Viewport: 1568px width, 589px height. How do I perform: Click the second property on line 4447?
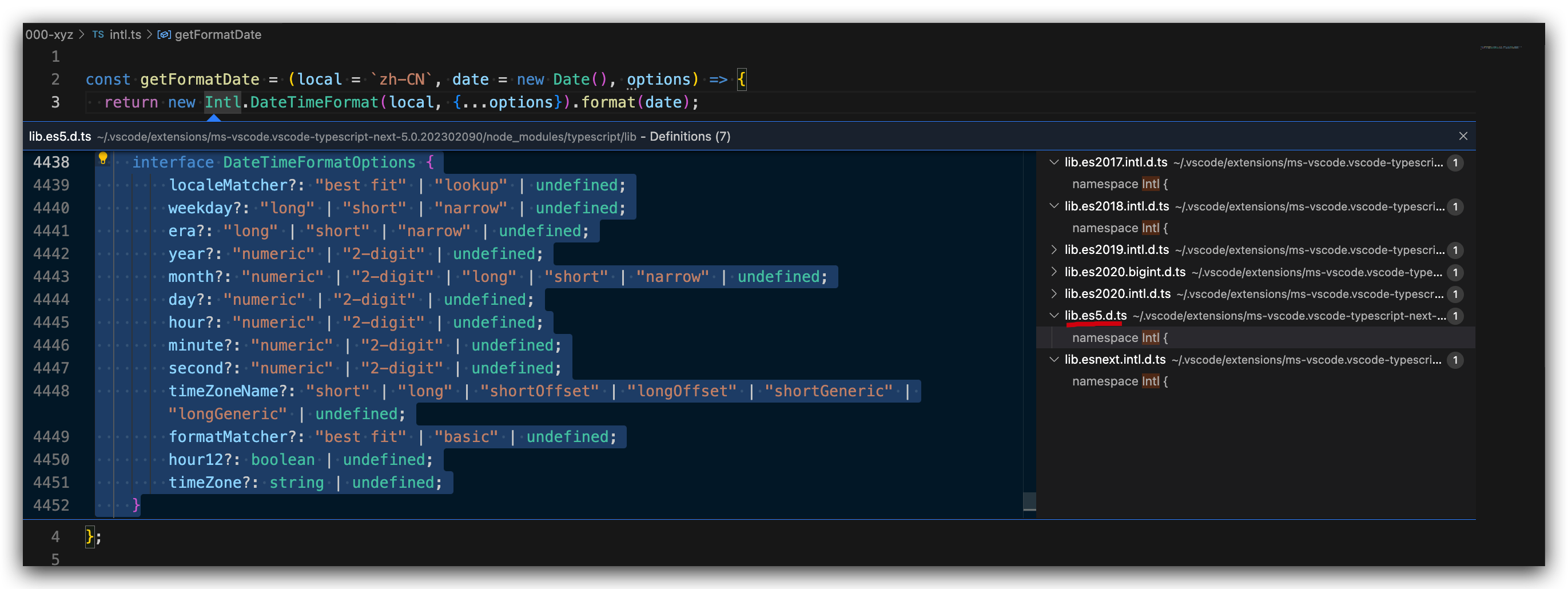coord(196,368)
